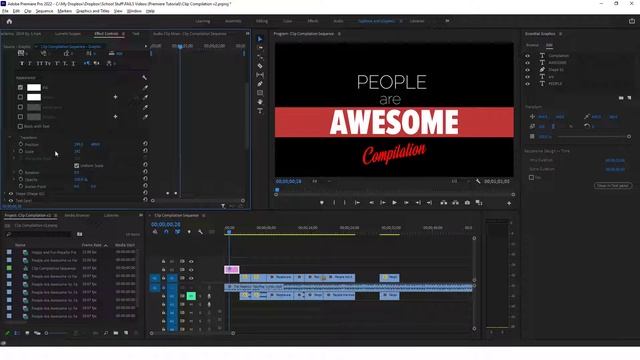This screenshot has width=640, height=360.
Task: Toggle Position animation stopwatch
Action: (21, 144)
